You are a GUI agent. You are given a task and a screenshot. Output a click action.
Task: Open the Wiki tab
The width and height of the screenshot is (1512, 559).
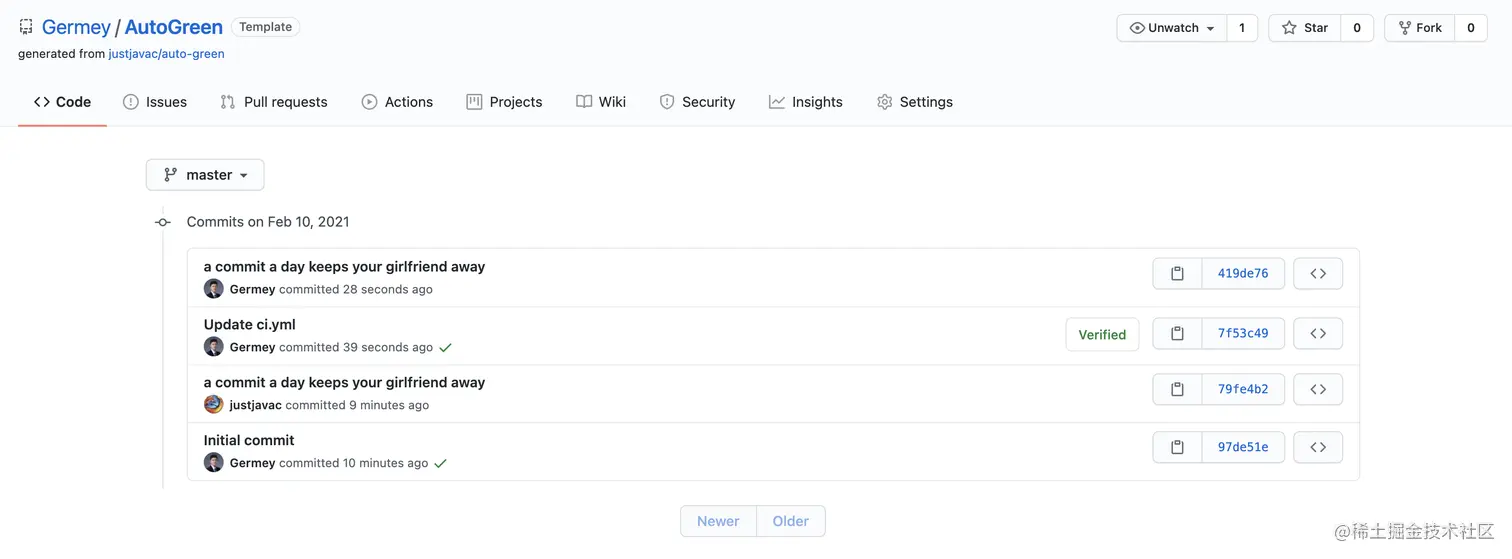[601, 102]
